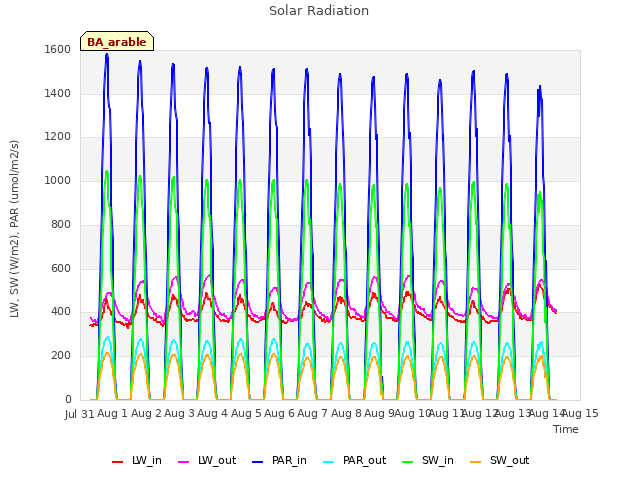This screenshot has width=640, height=480.
Task: Click the BA_arable annotation label
Action: pos(117,42)
